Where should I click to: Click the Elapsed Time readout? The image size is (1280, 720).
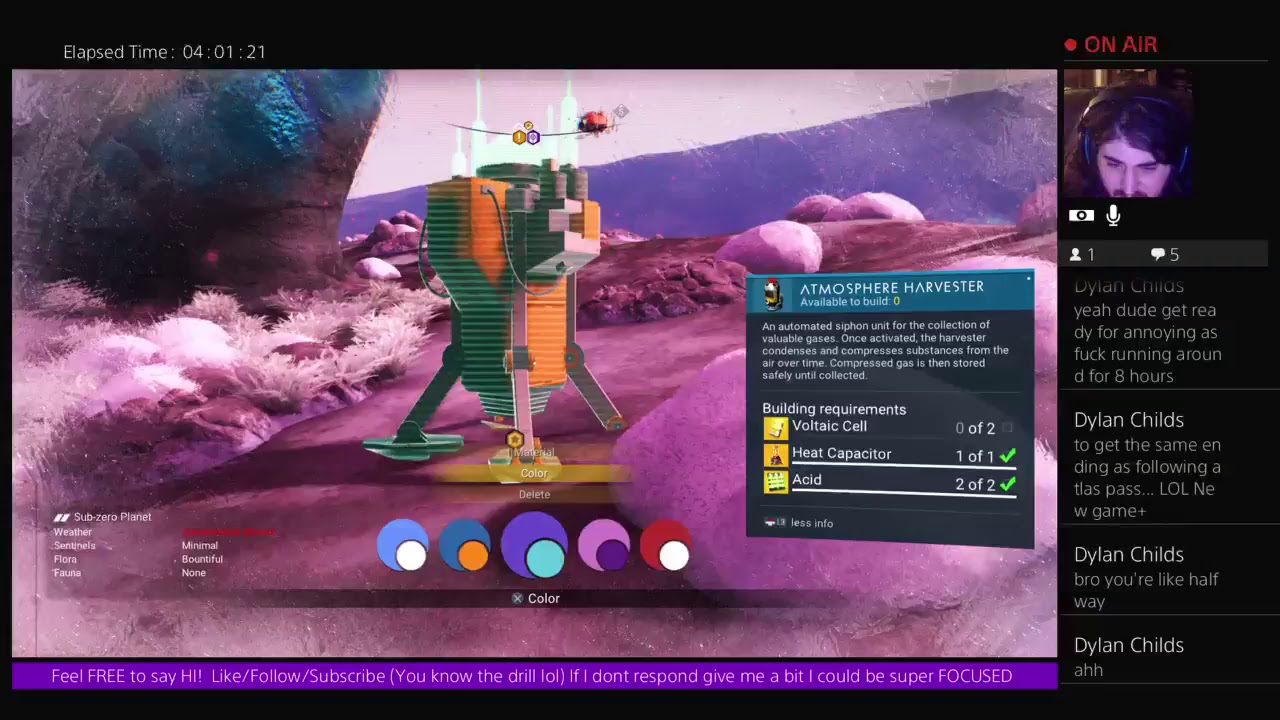click(x=165, y=52)
